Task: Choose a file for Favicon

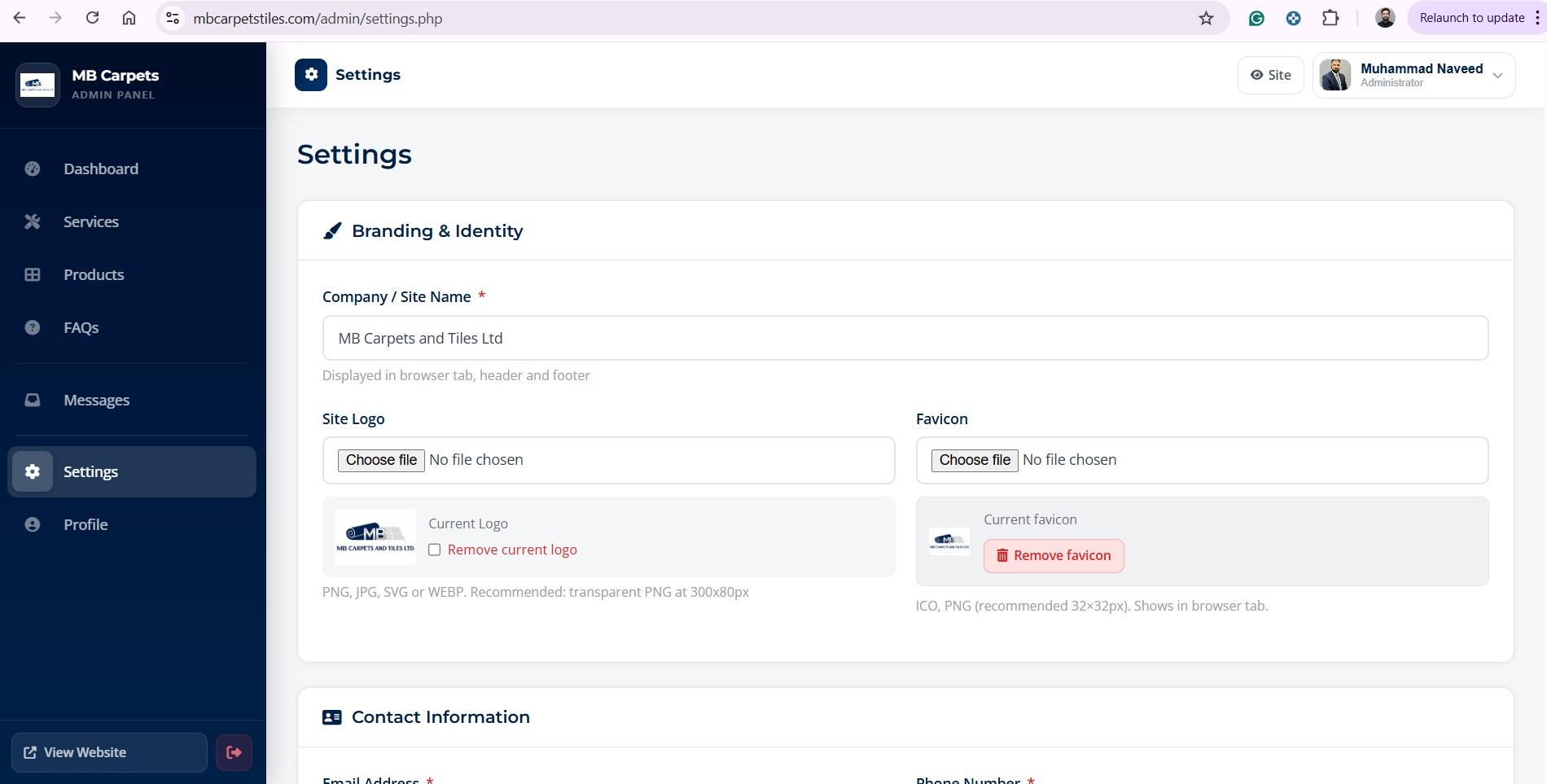Action: pyautogui.click(x=975, y=460)
